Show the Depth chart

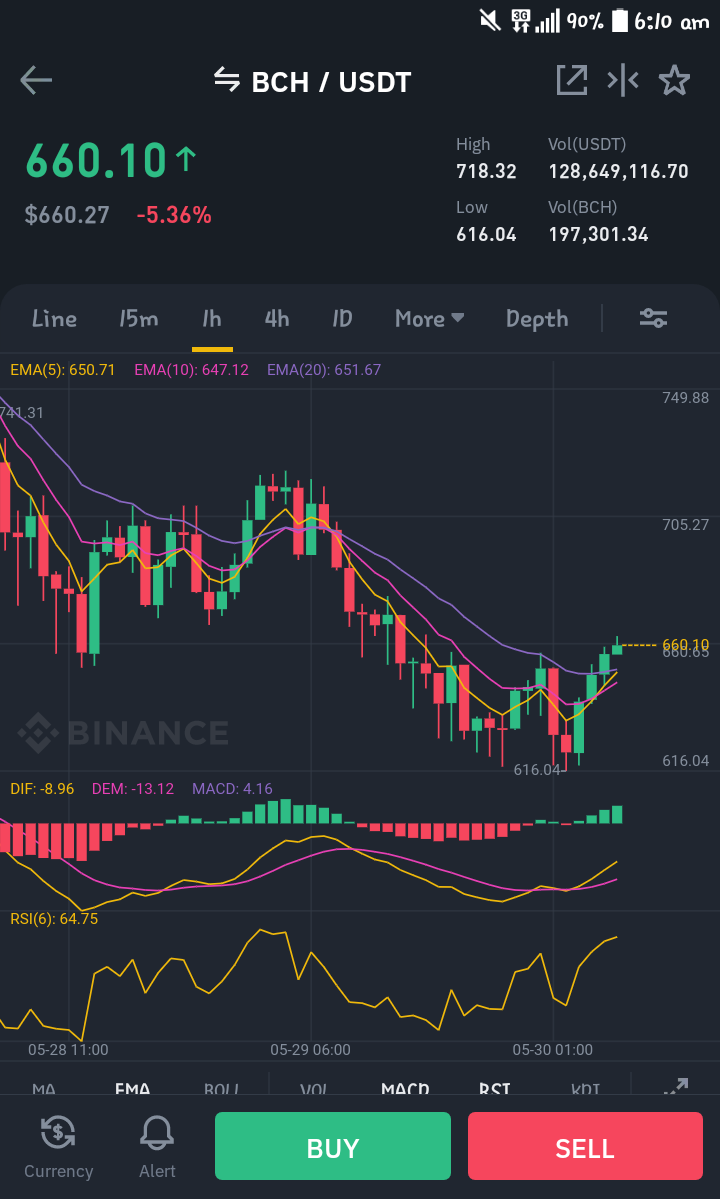(537, 319)
